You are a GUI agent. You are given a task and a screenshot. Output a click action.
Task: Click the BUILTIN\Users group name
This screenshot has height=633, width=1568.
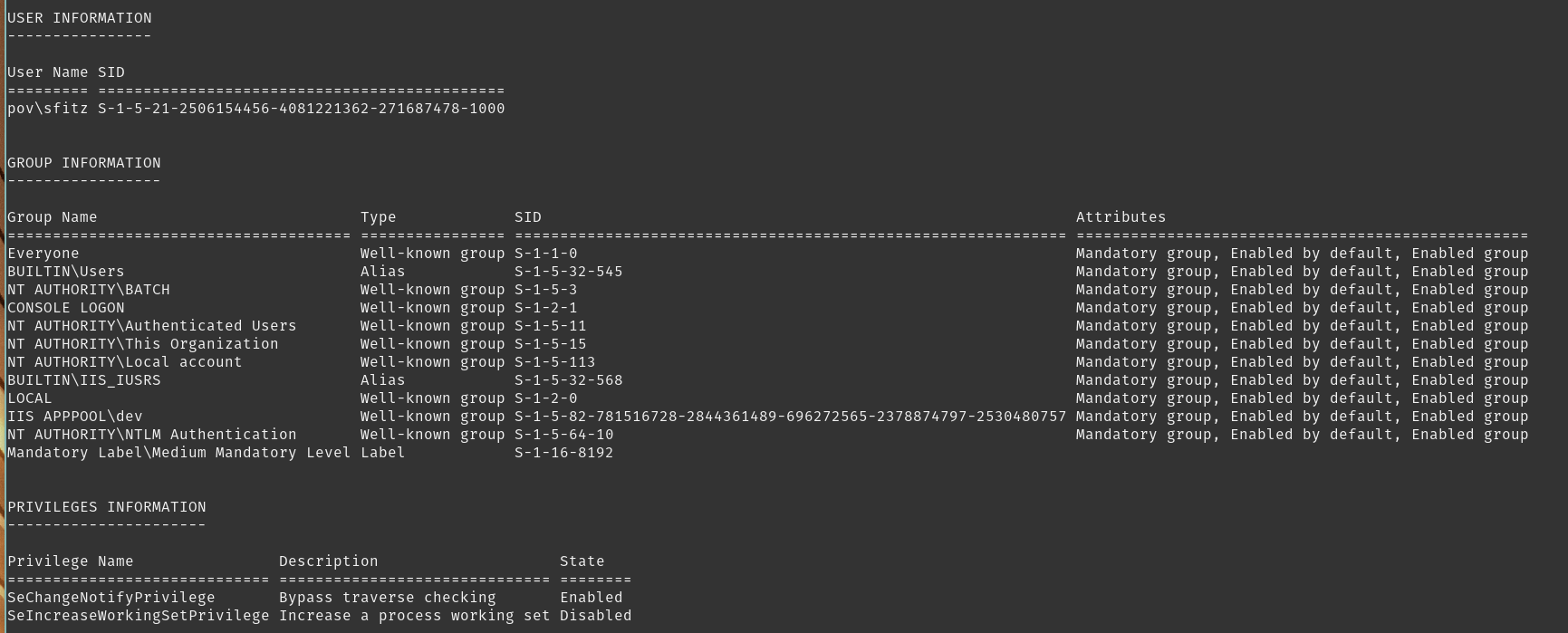(66, 272)
